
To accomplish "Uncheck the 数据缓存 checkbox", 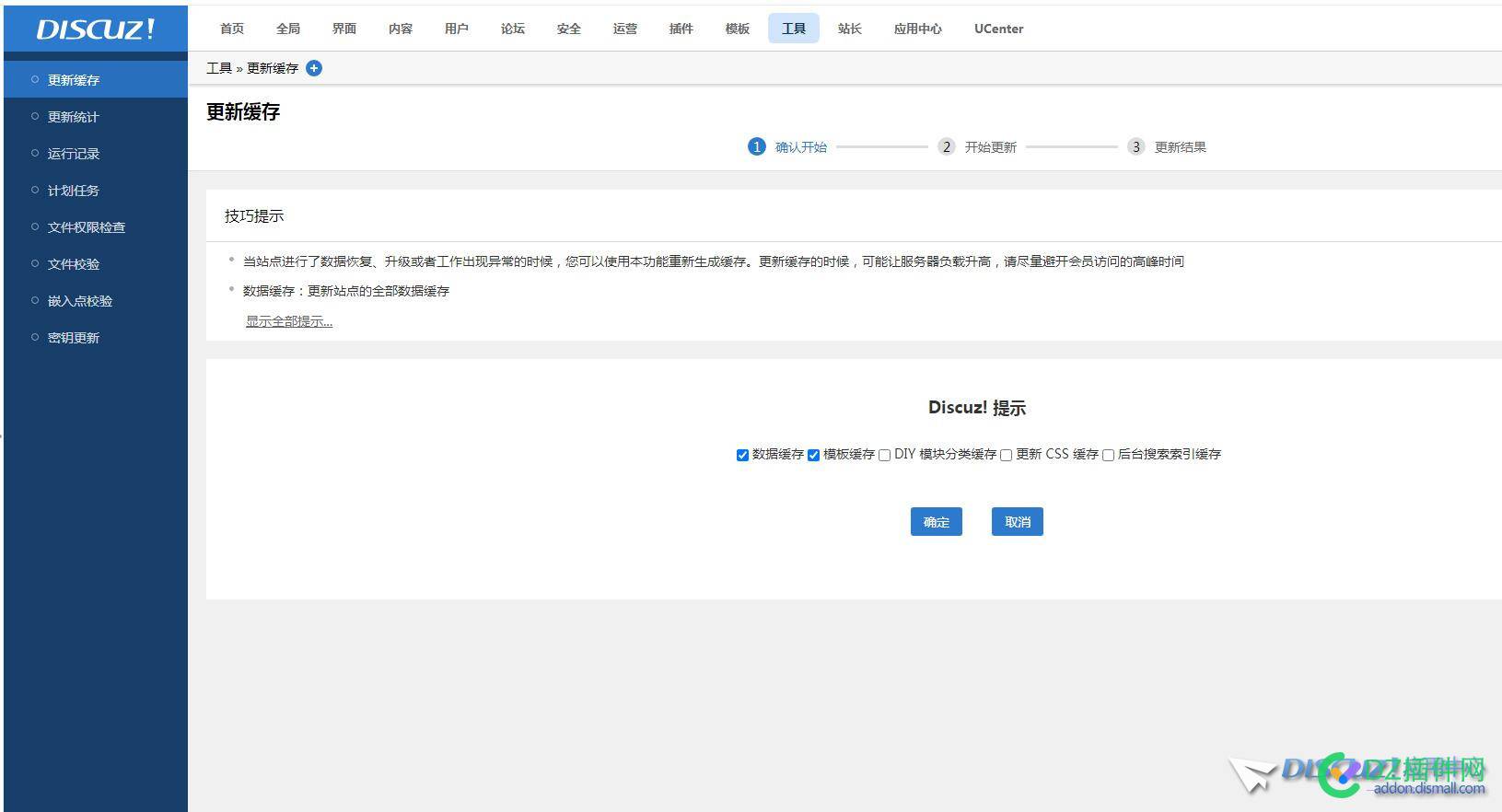I will click(742, 455).
